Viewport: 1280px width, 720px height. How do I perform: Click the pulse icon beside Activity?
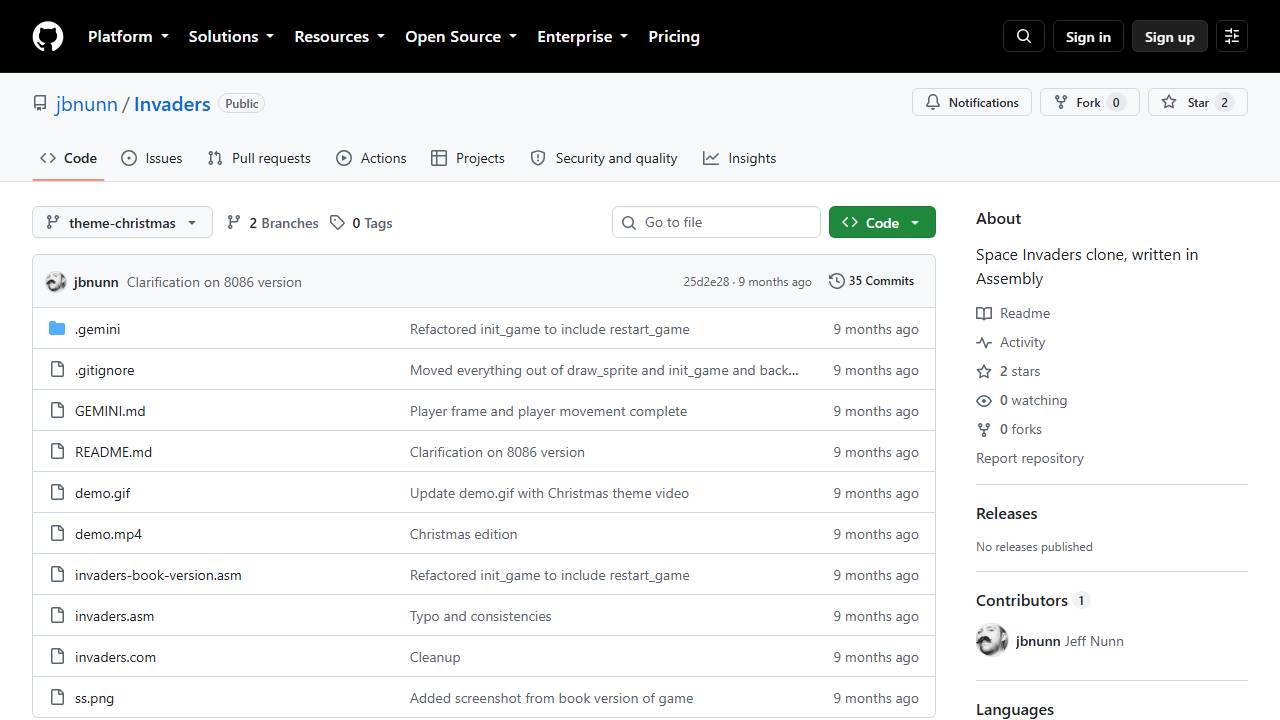coord(984,342)
